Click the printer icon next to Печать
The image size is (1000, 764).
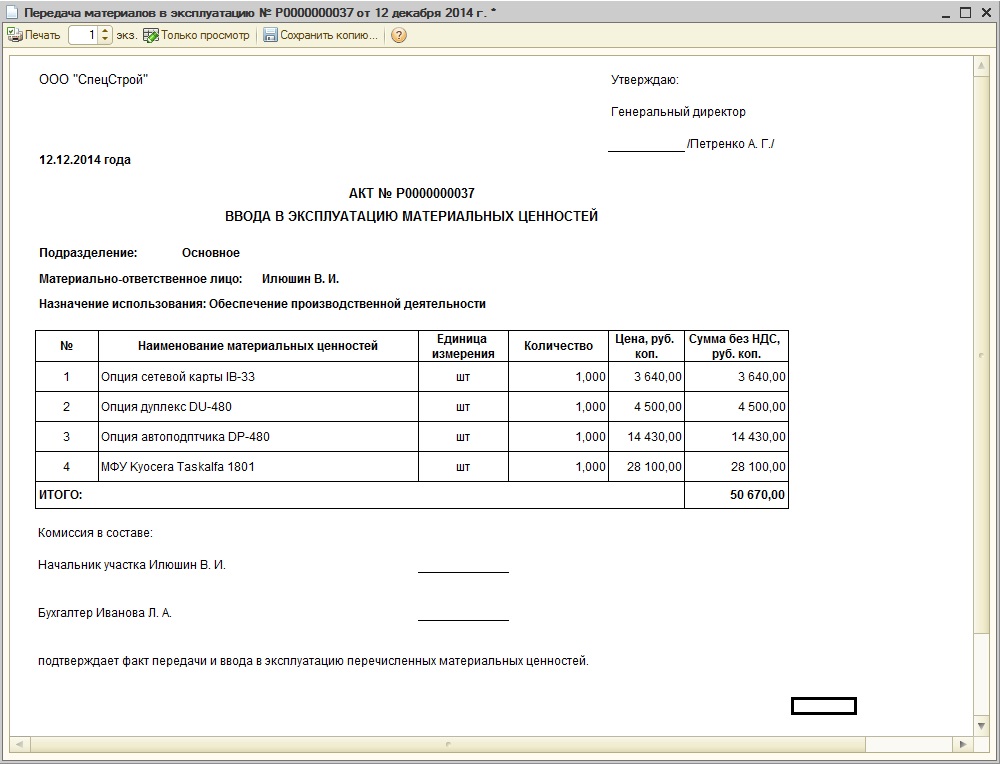13,35
